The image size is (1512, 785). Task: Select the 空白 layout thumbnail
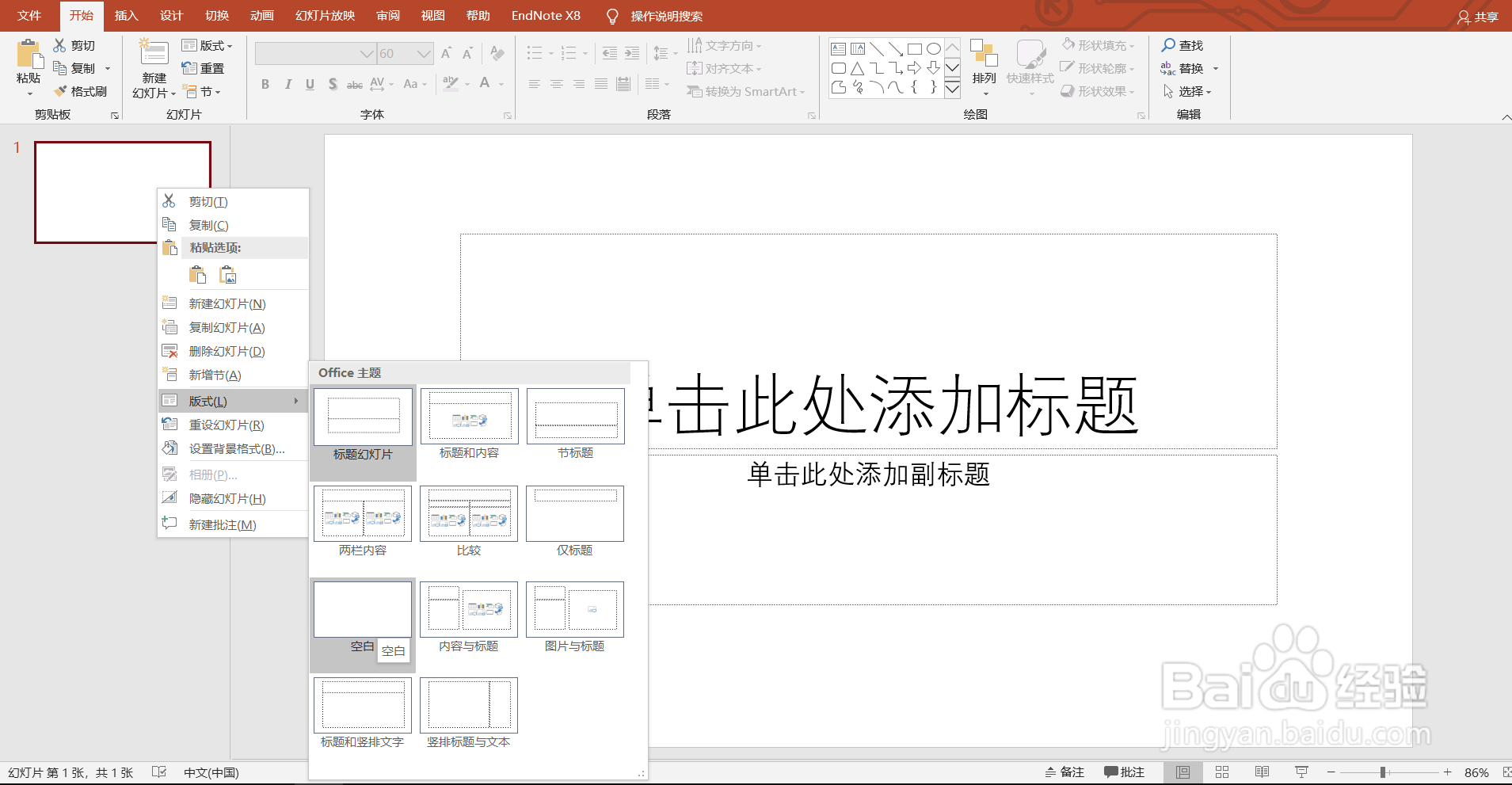(x=362, y=608)
